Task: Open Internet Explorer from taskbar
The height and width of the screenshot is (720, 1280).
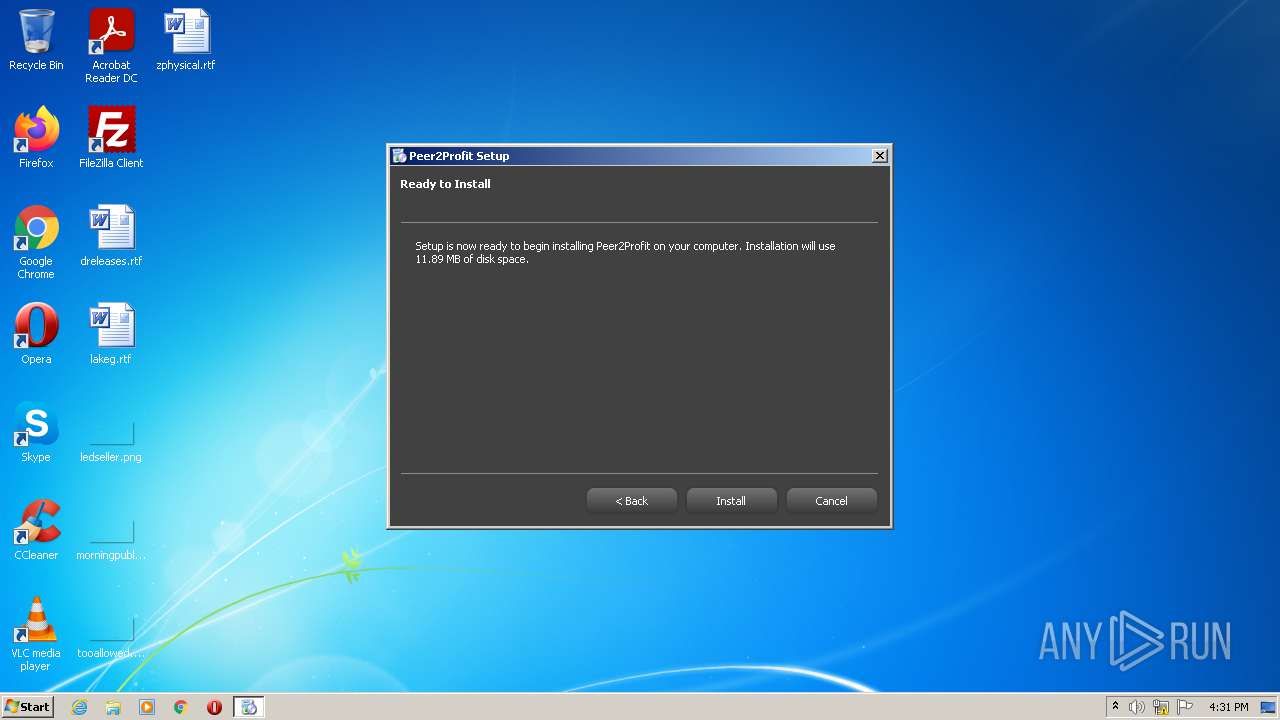Action: pyautogui.click(x=79, y=707)
